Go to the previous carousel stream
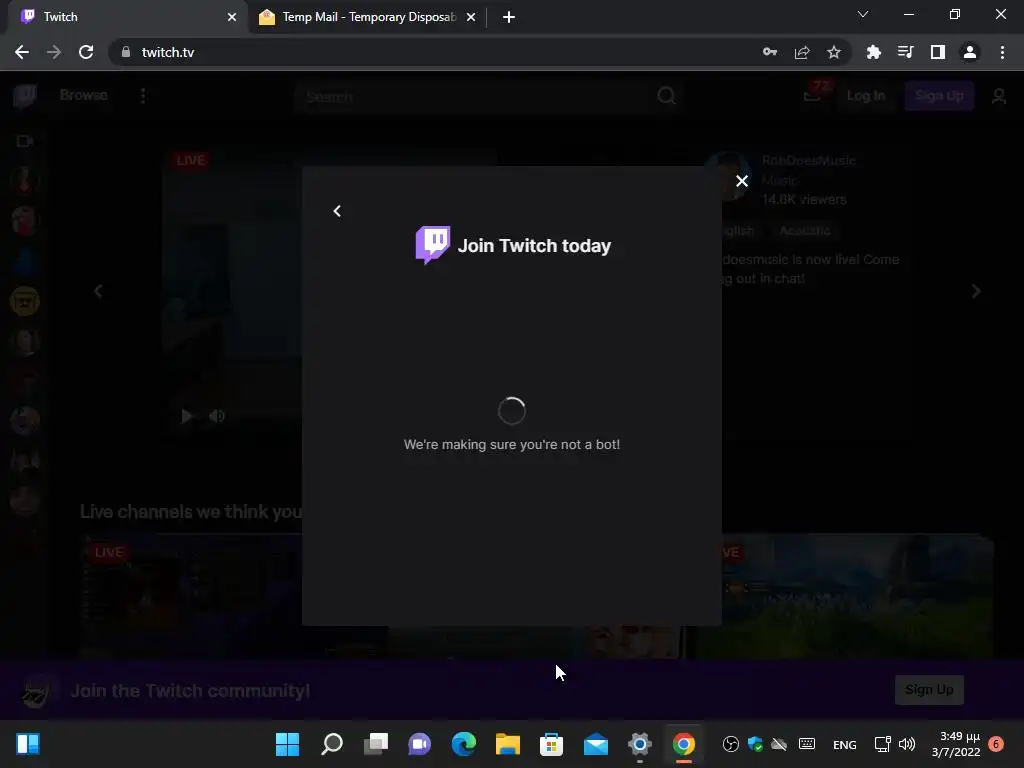The height and width of the screenshot is (768, 1024). click(x=99, y=291)
